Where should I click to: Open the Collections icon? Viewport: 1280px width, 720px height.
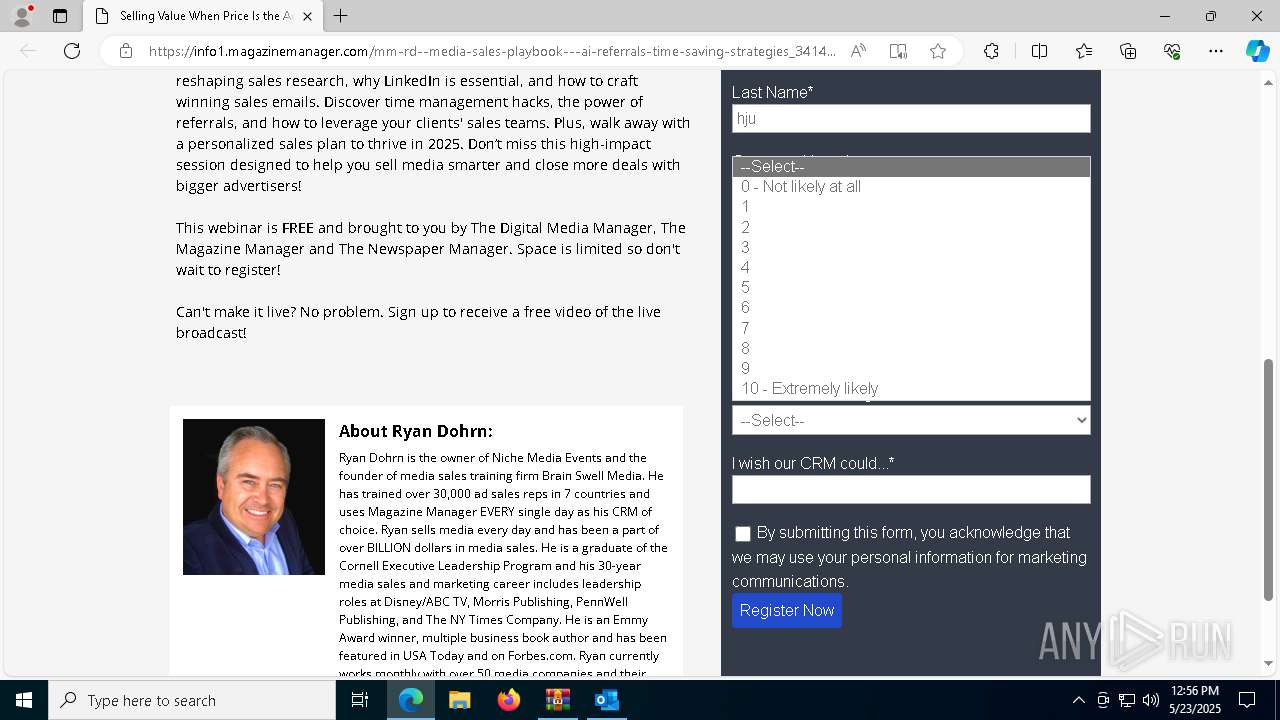pos(1128,51)
